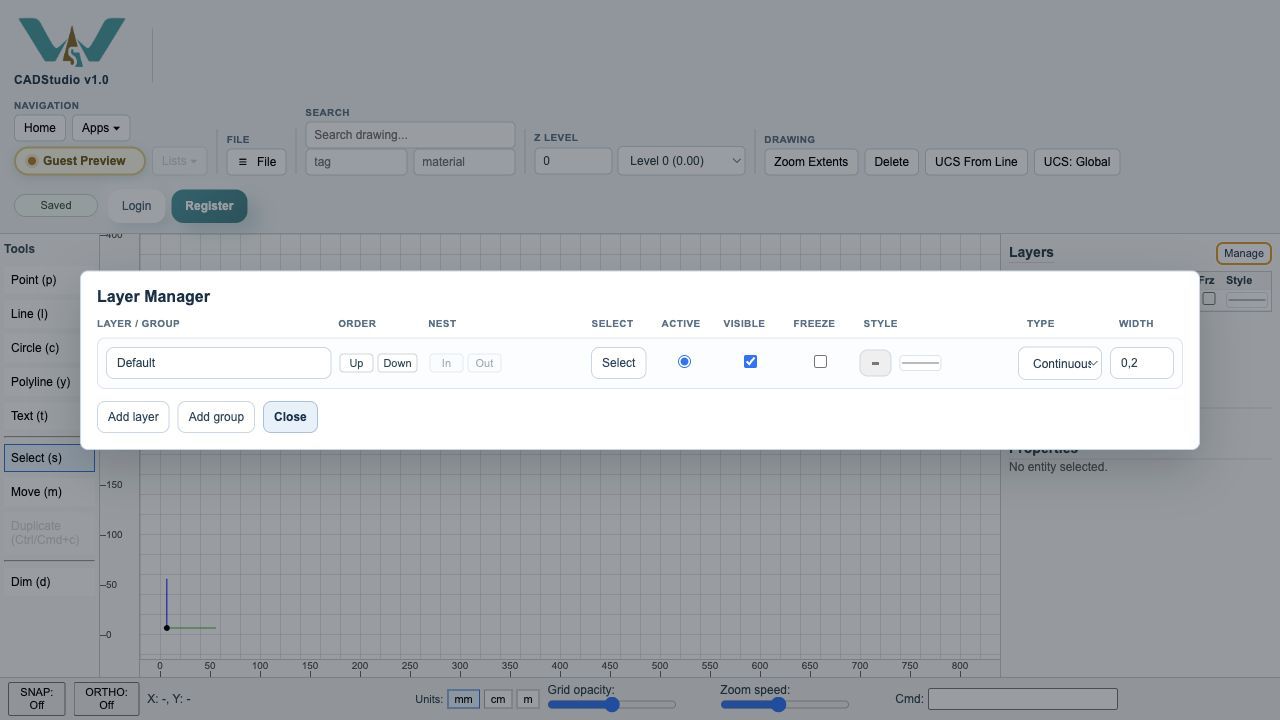The width and height of the screenshot is (1280, 720).
Task: Click the Search drawing field
Action: pyautogui.click(x=410, y=135)
